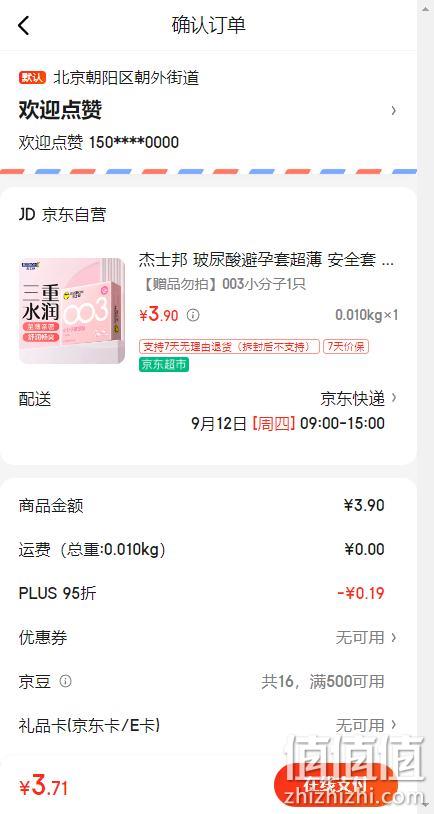Tap the info icon beside 京豆
Image resolution: width=434 pixels, height=814 pixels.
pos(65,681)
